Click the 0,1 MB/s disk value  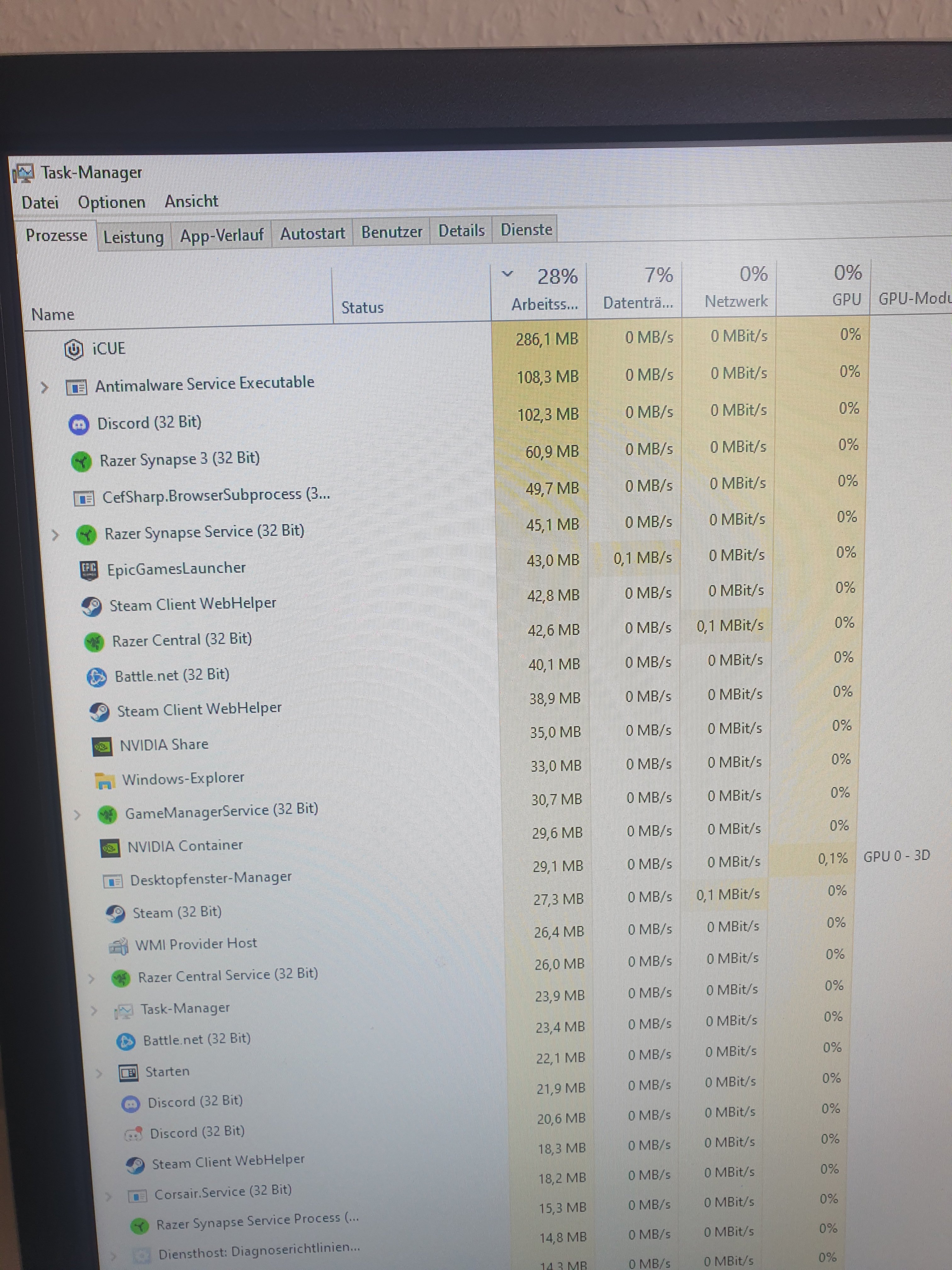pos(643,558)
